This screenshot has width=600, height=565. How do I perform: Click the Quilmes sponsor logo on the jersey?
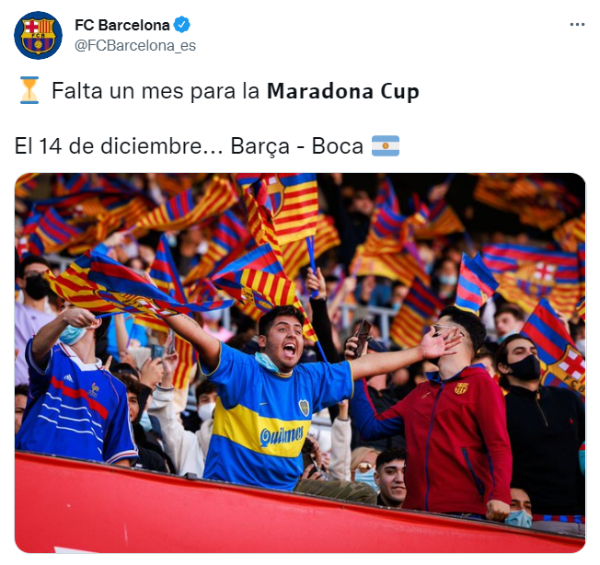pyautogui.click(x=282, y=436)
